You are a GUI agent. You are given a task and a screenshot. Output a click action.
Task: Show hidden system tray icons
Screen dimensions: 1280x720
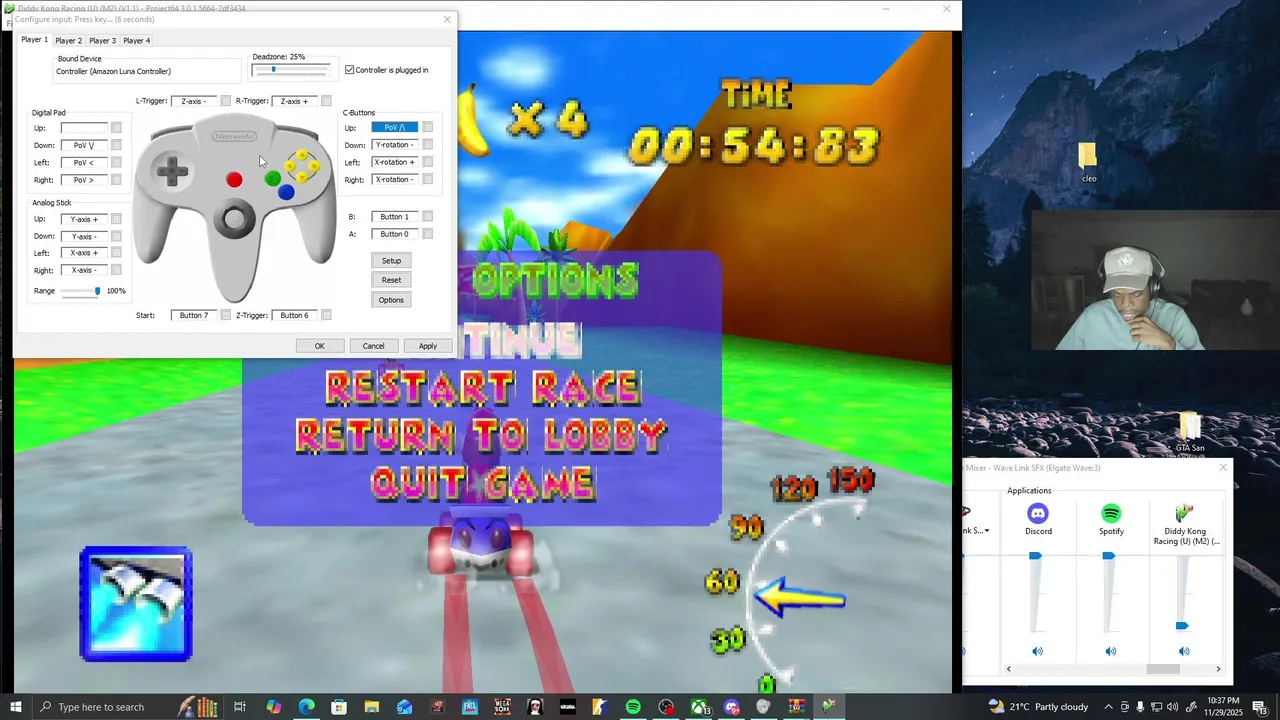click(x=1108, y=707)
